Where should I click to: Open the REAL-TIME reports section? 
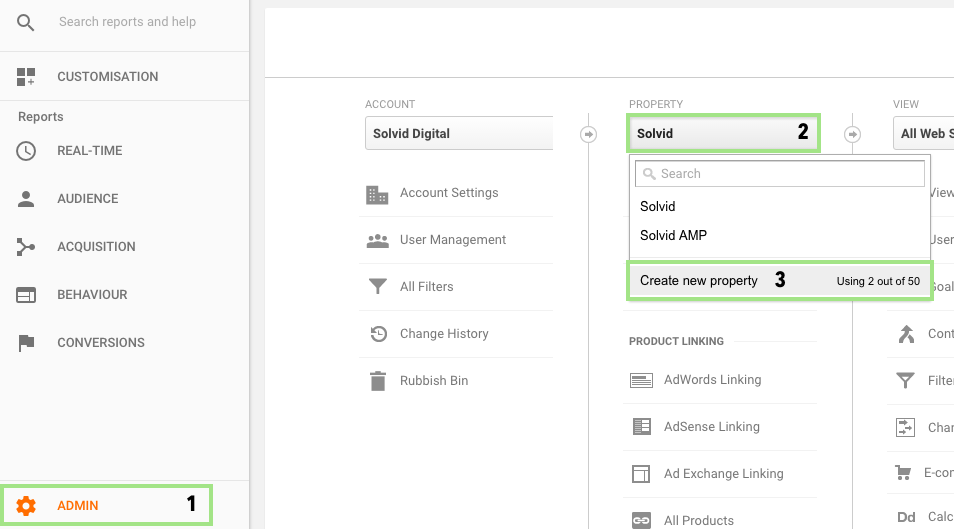tap(89, 150)
